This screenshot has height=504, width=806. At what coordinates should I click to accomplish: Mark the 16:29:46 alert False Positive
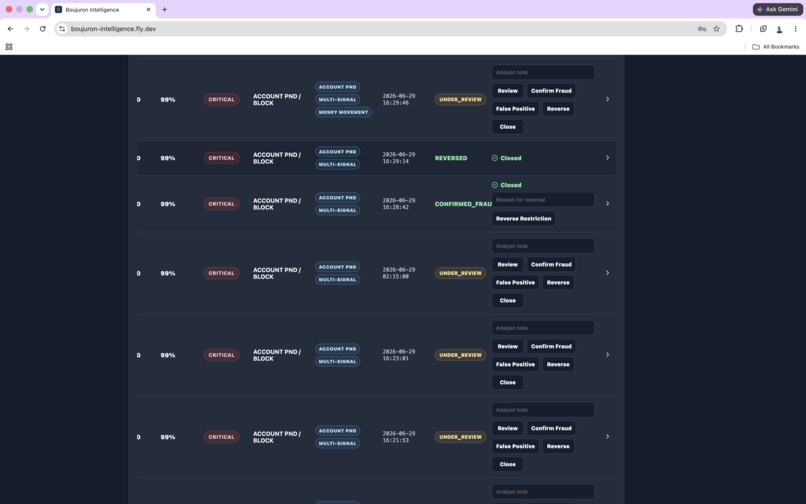[515, 109]
